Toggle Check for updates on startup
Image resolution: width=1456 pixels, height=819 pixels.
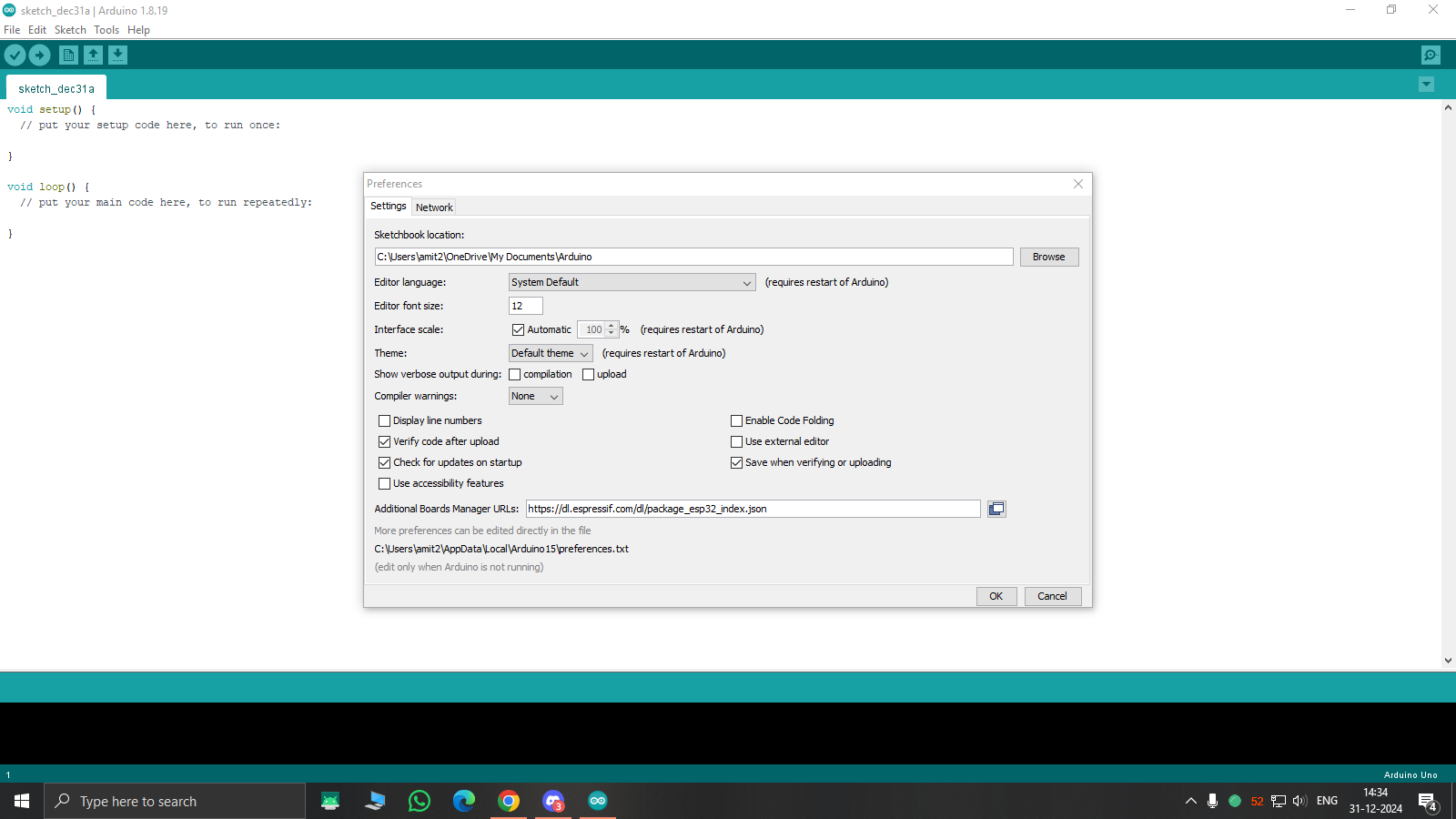[384, 462]
